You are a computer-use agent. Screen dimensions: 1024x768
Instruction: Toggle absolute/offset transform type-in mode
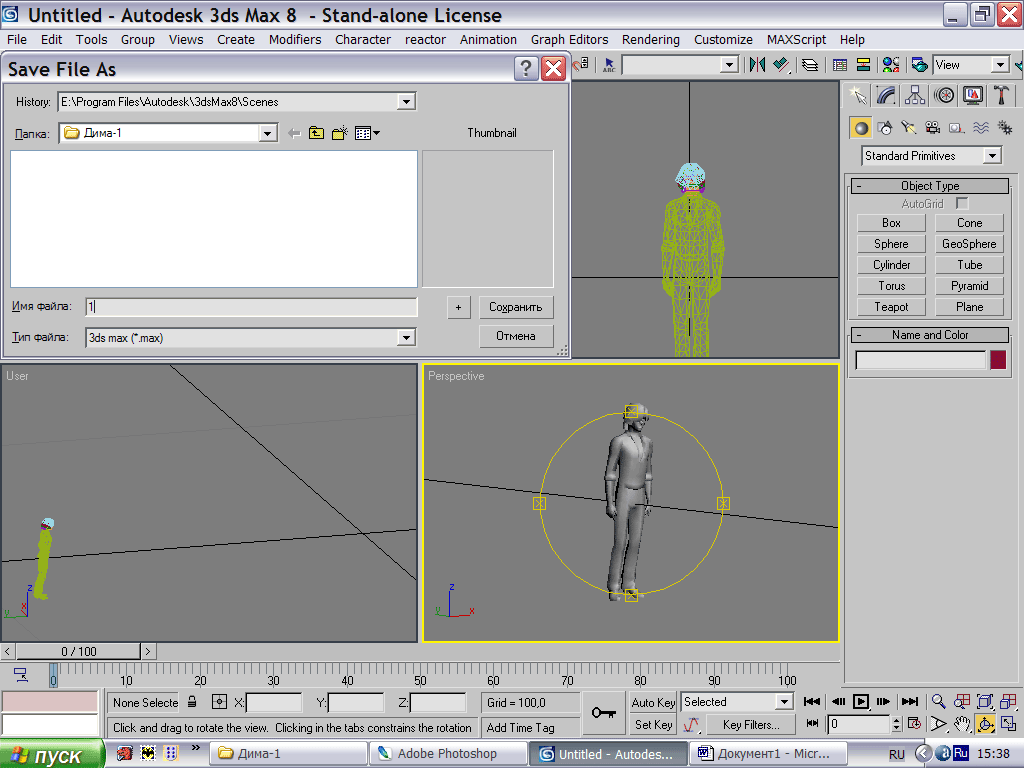[x=219, y=702]
